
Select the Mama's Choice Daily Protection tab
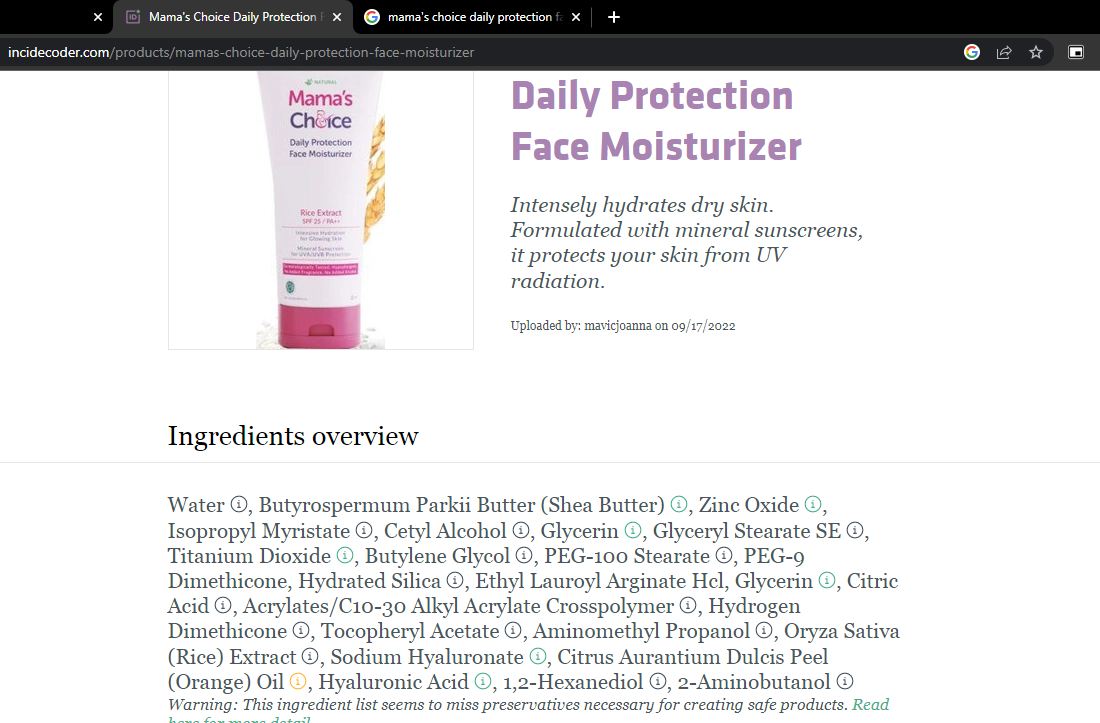(224, 17)
